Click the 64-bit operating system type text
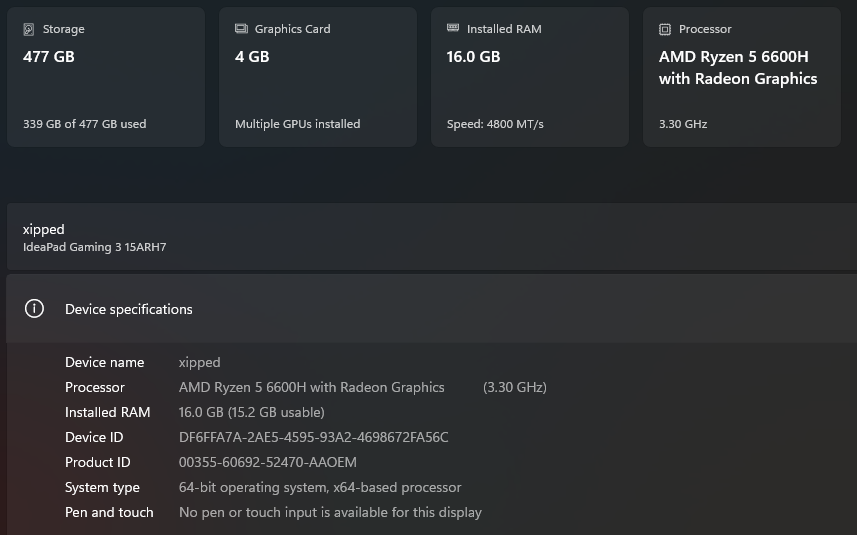The image size is (857, 535). pyautogui.click(x=320, y=487)
